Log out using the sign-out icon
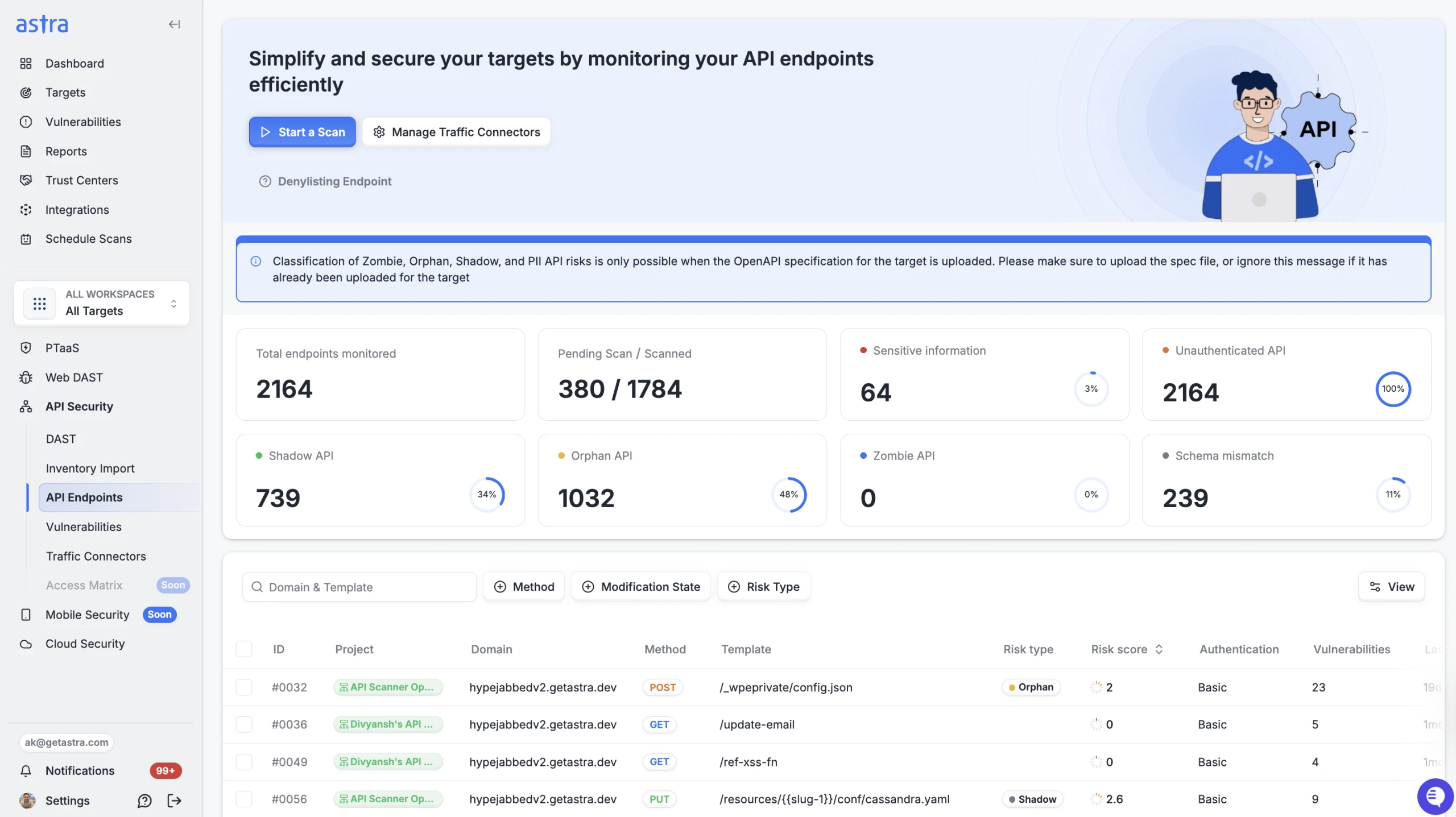 click(x=175, y=801)
